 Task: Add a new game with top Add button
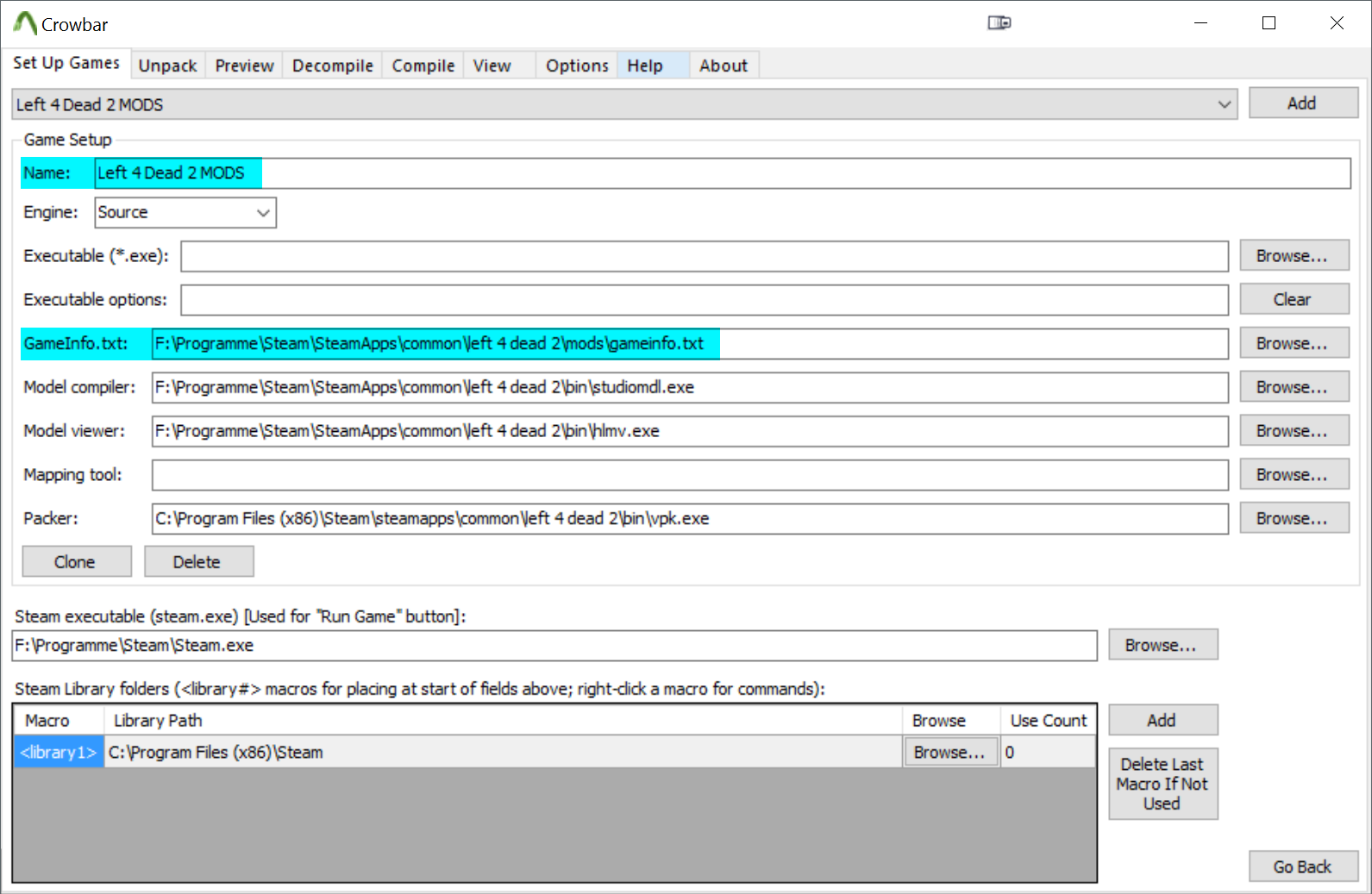click(1303, 103)
